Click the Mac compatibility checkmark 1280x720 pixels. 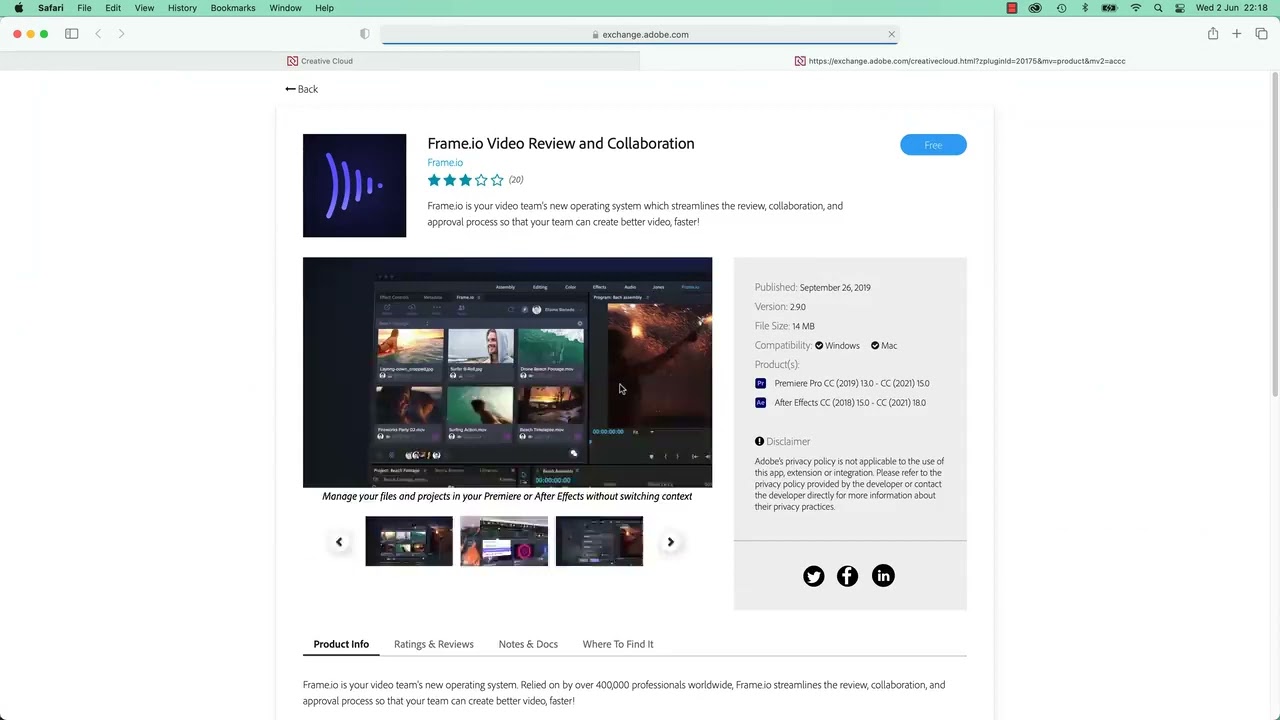click(x=875, y=346)
